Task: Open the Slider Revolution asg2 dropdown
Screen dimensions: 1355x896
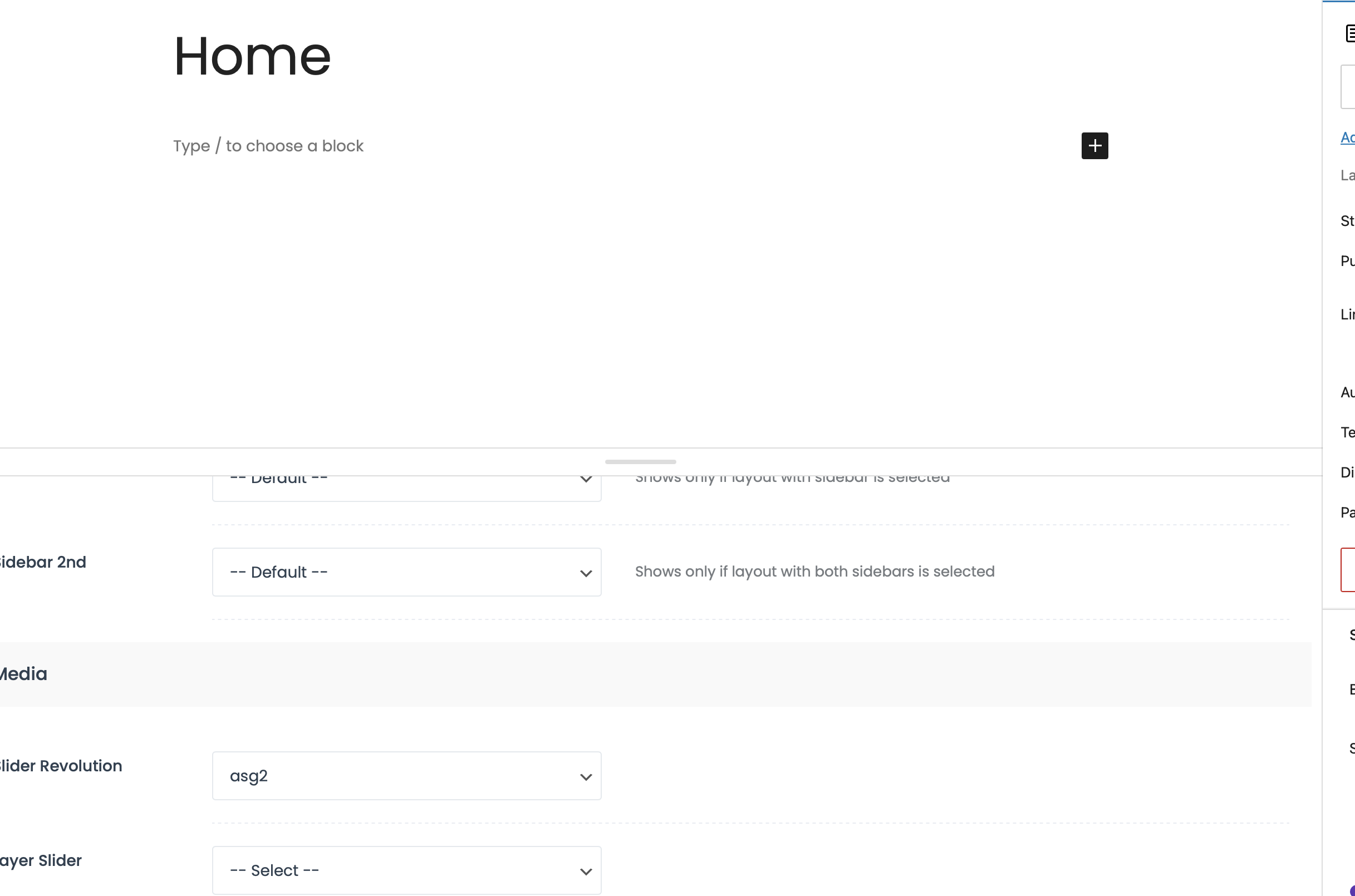Action: (x=406, y=775)
